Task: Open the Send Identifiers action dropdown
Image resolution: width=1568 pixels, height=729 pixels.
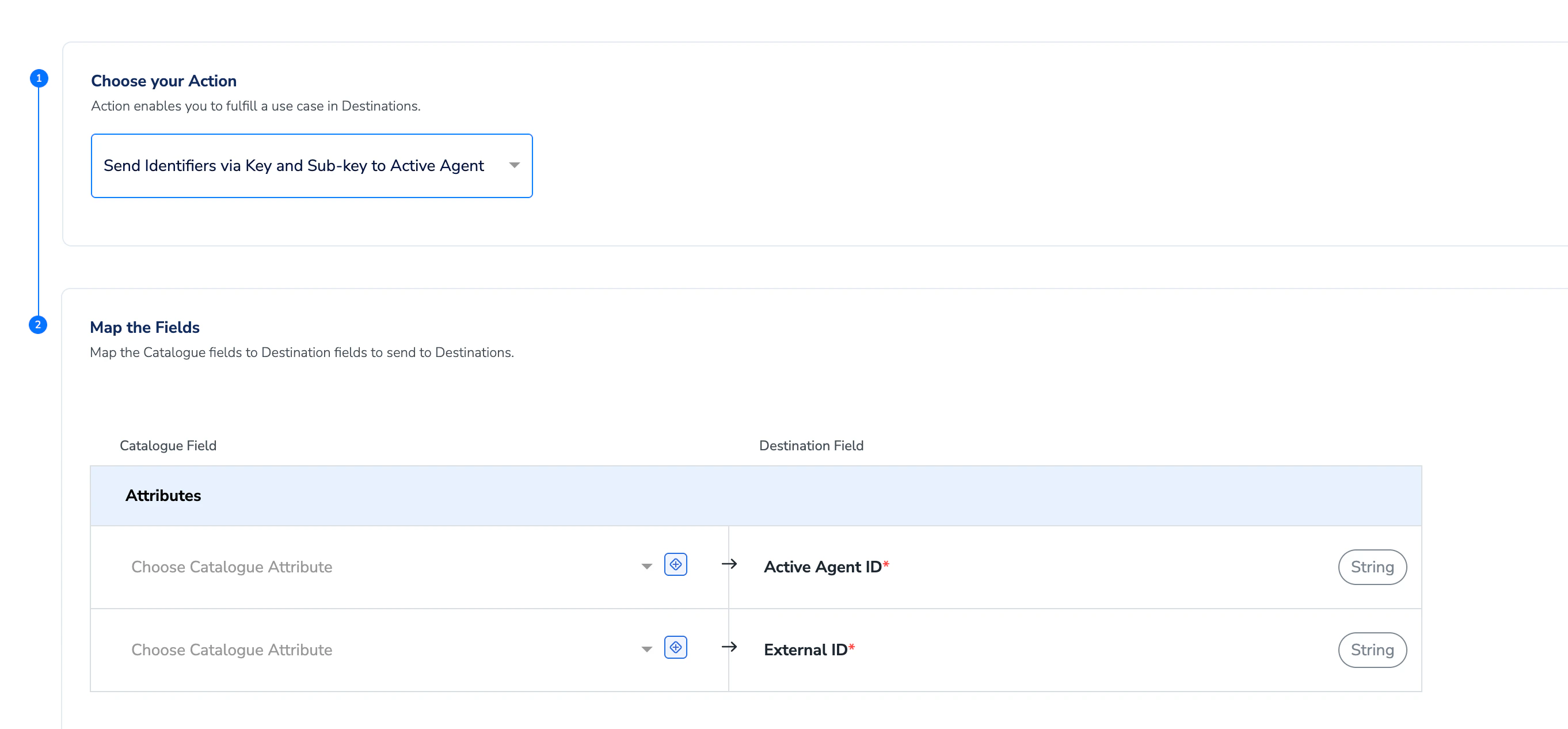Action: pos(294,166)
